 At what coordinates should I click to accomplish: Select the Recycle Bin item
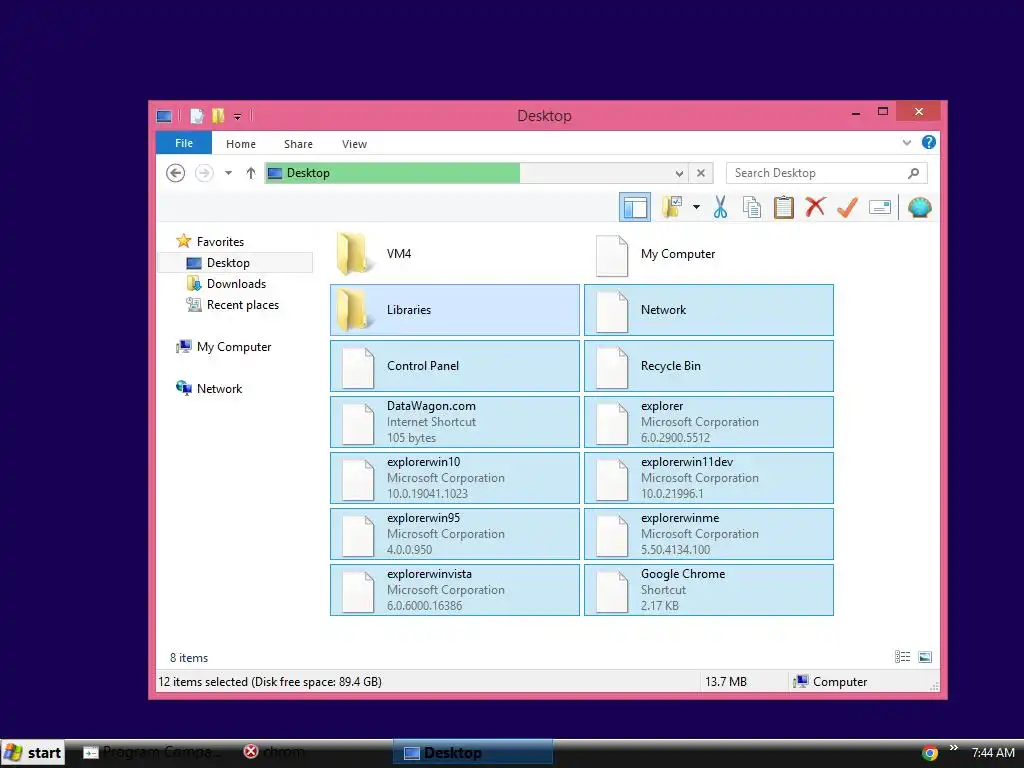[709, 366]
